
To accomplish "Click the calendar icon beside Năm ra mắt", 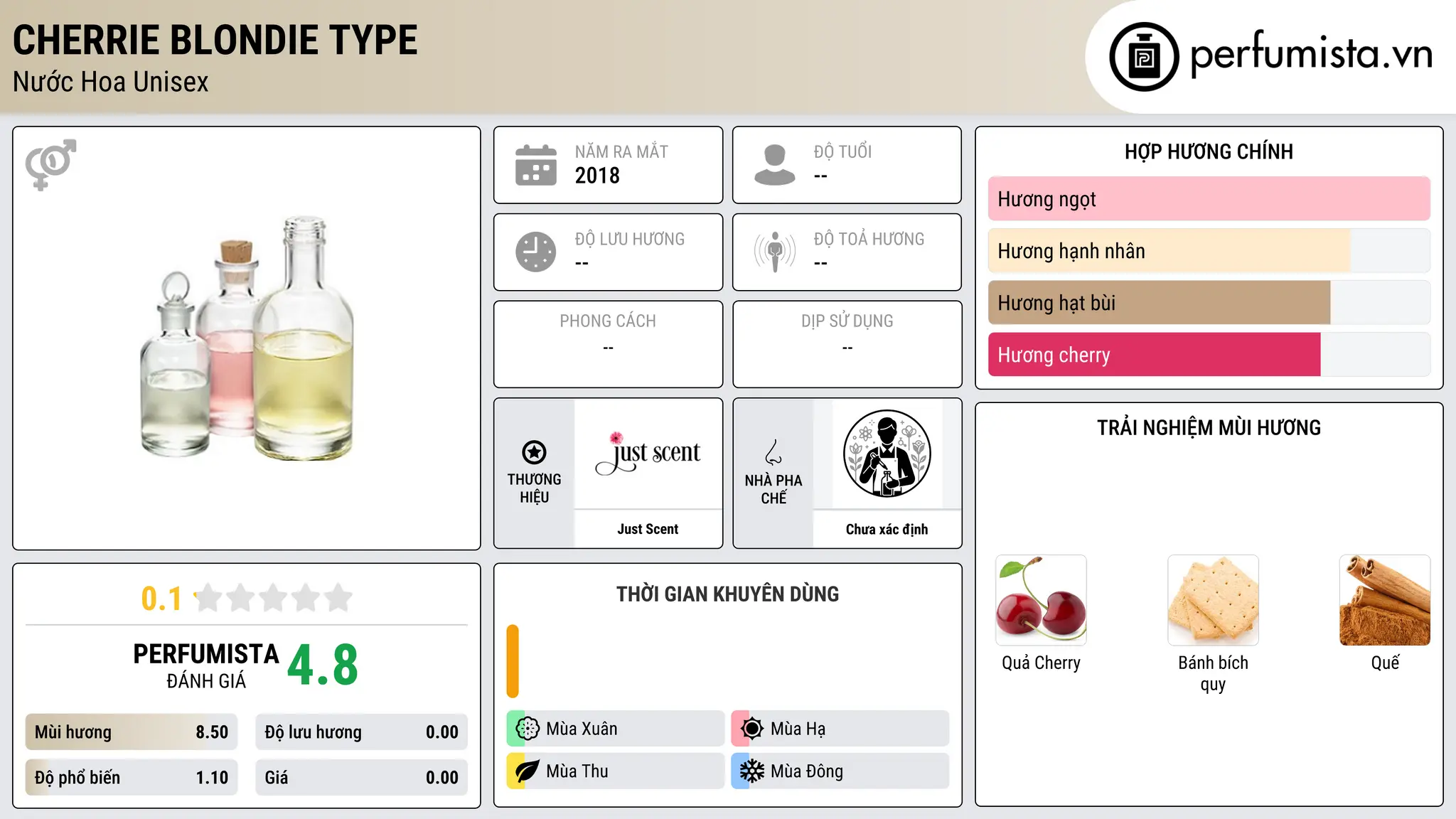I will (x=536, y=165).
